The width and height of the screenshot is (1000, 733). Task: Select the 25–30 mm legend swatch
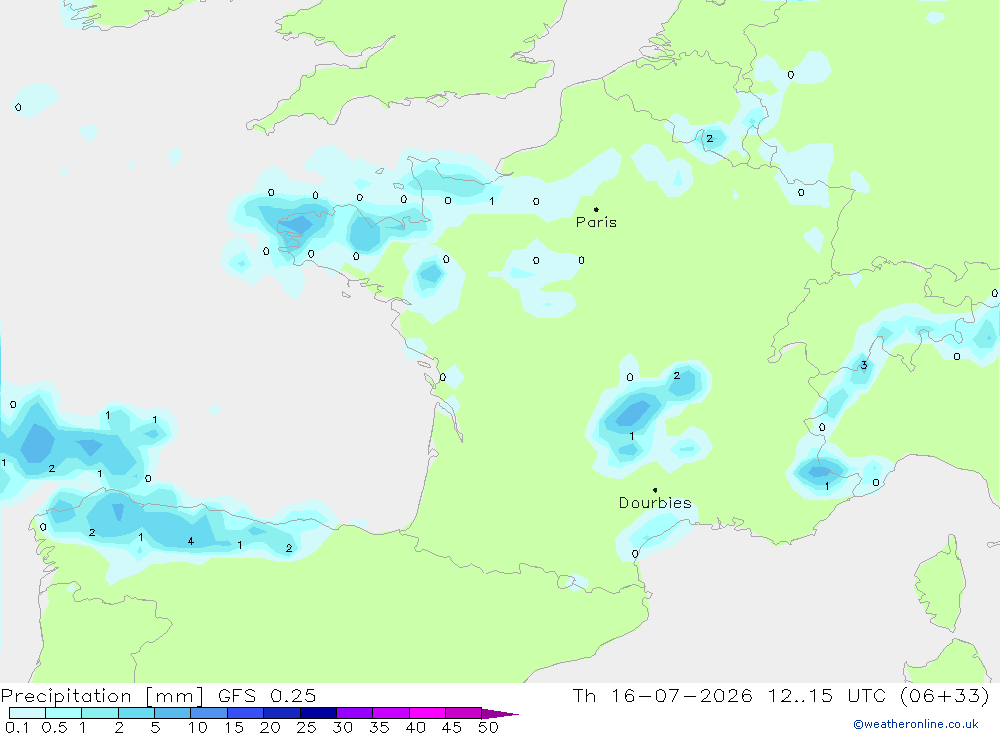(x=318, y=713)
